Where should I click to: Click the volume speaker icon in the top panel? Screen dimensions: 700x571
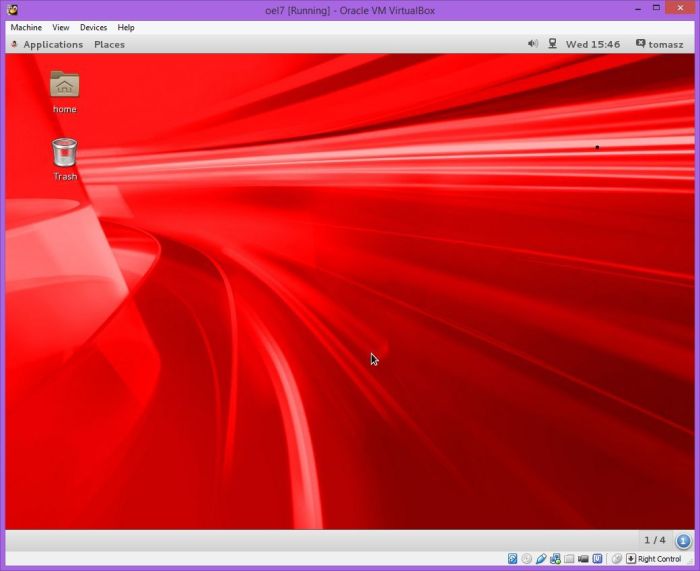pos(532,44)
